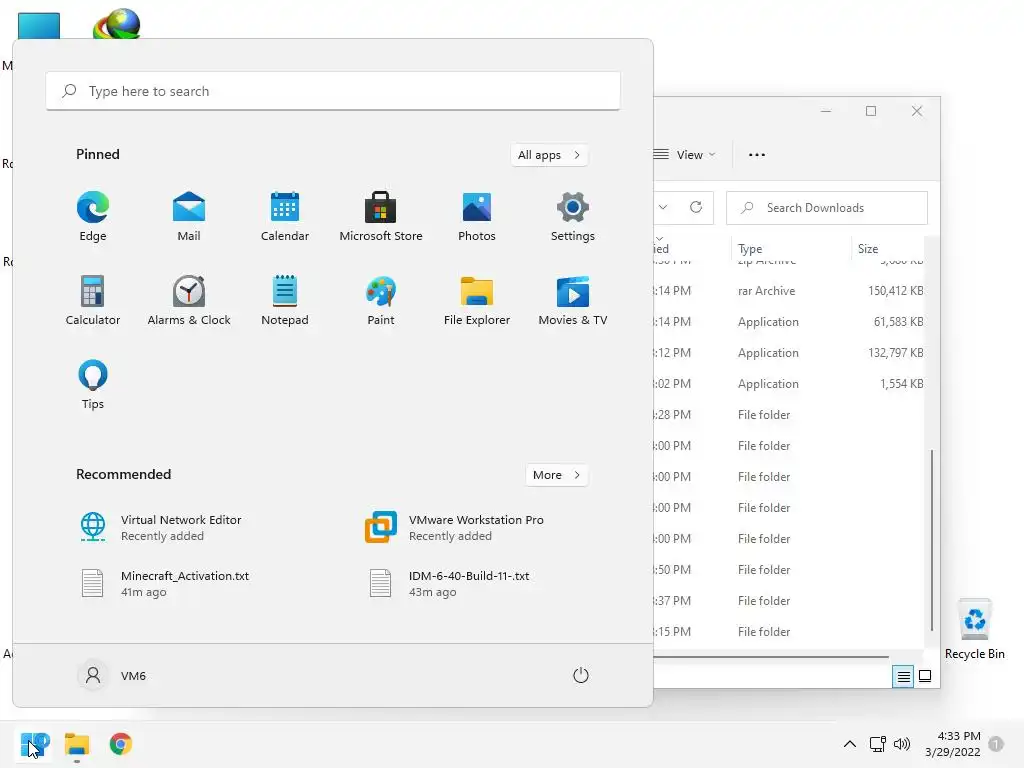The image size is (1024, 768).
Task: Open Notepad from Start menu
Action: click(285, 300)
